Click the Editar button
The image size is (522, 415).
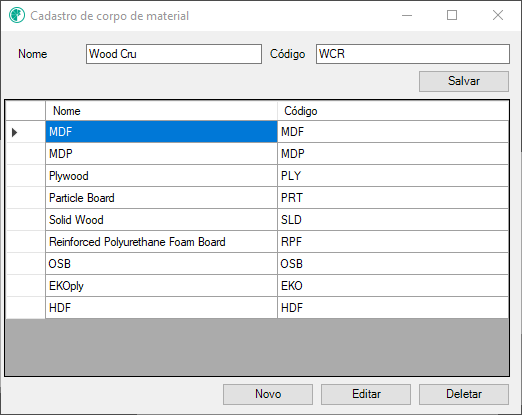click(366, 394)
